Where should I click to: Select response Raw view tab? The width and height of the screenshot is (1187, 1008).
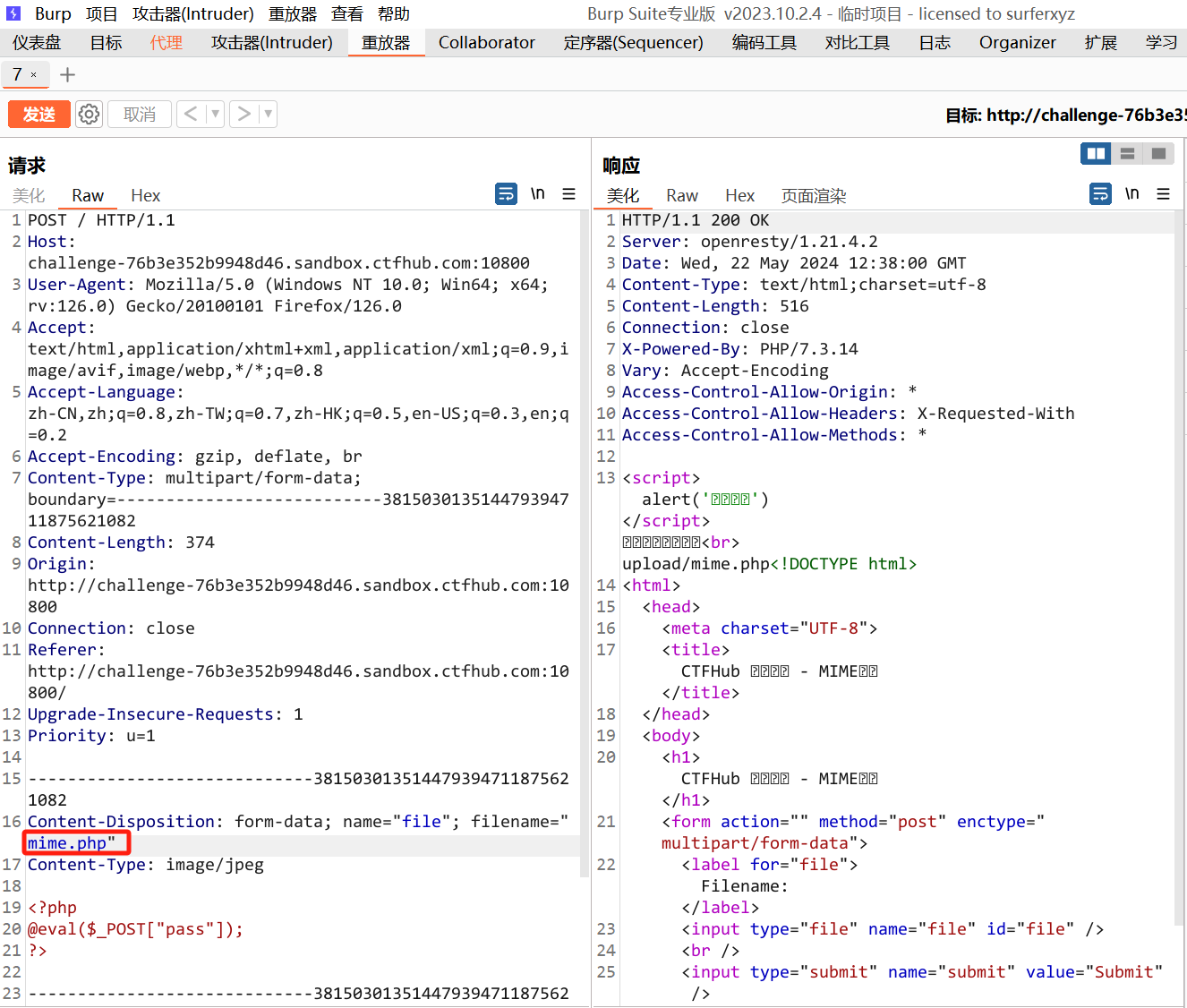pyautogui.click(x=682, y=195)
